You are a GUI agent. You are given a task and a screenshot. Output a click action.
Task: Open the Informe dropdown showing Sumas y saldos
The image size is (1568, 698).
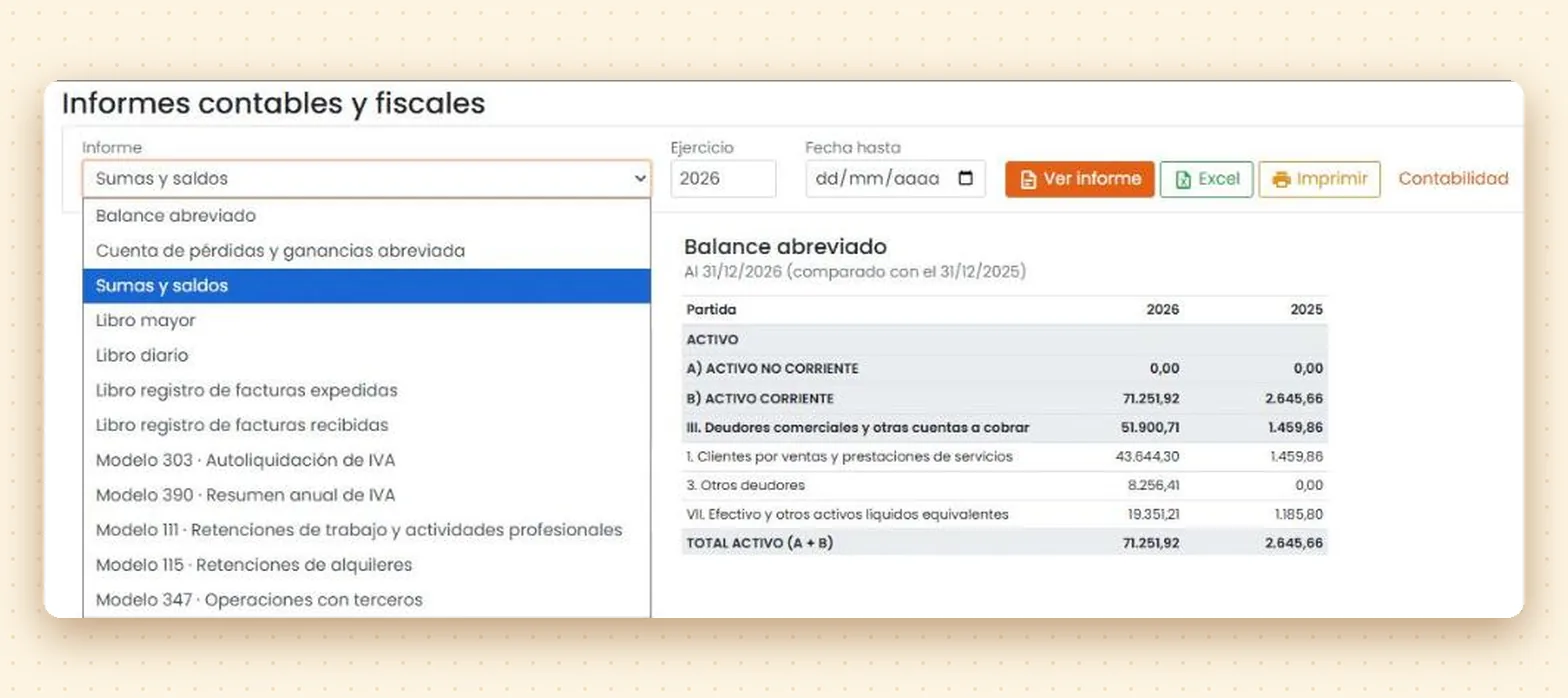[366, 179]
